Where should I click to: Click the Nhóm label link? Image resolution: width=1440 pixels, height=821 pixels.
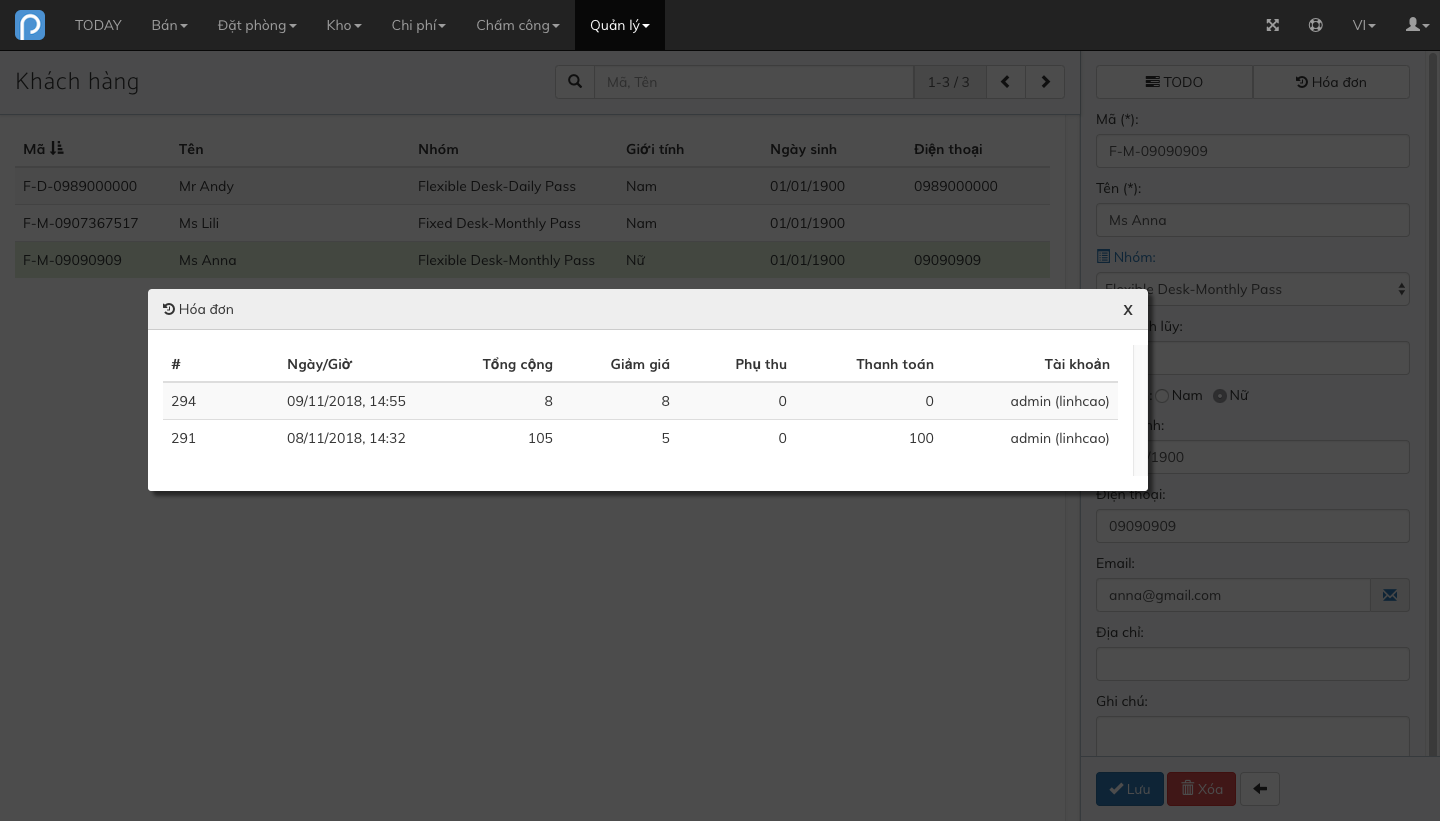[1134, 257]
